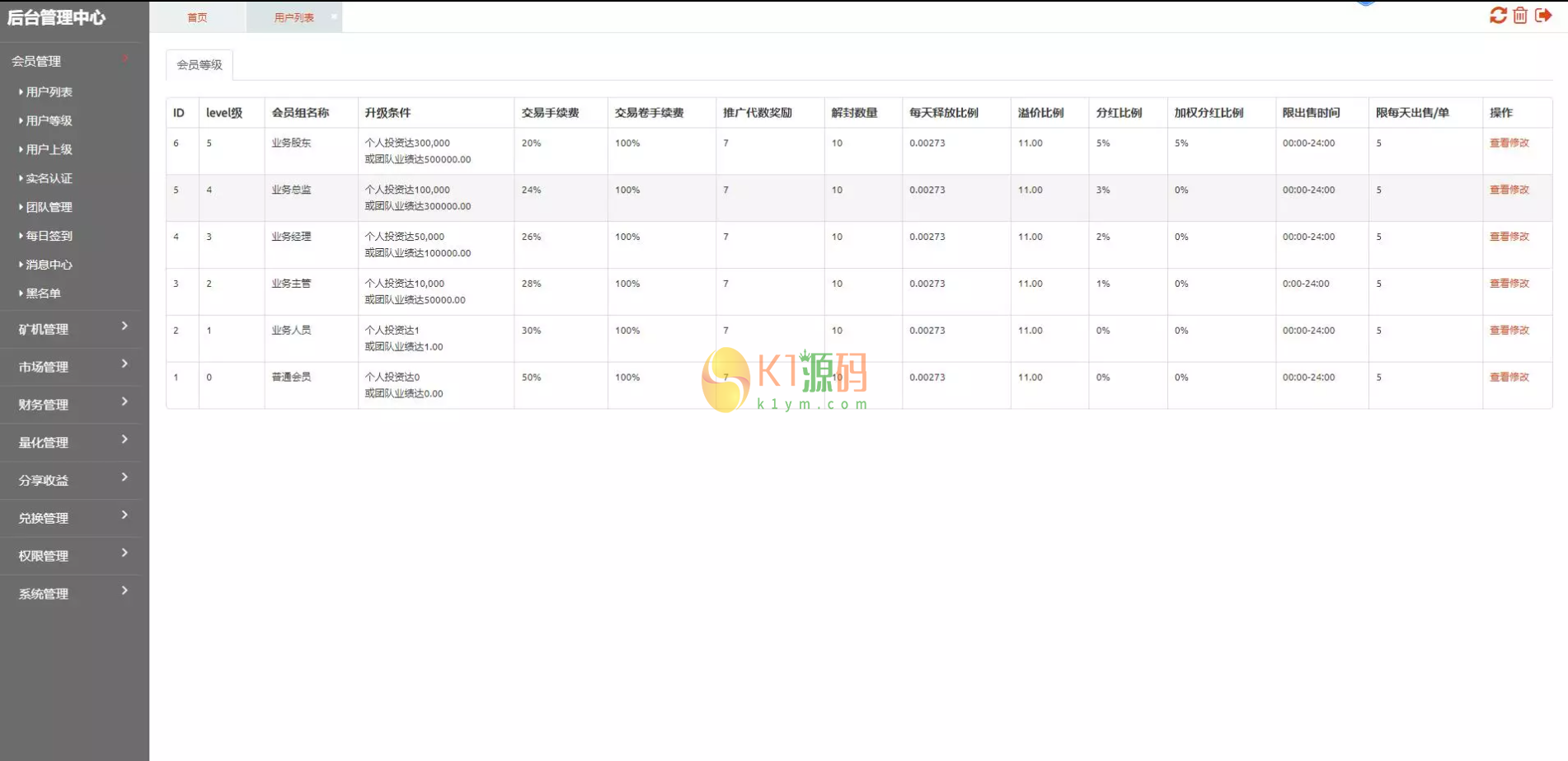Screen dimensions: 1568x761
Task: Select the 用户列表 tab
Action: pos(293,17)
